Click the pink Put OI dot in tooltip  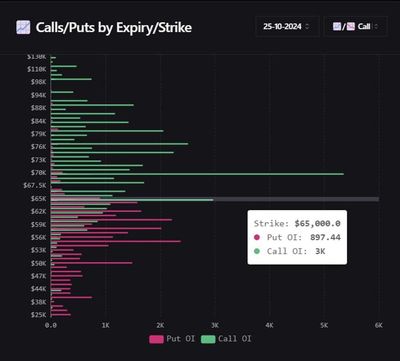(x=257, y=237)
